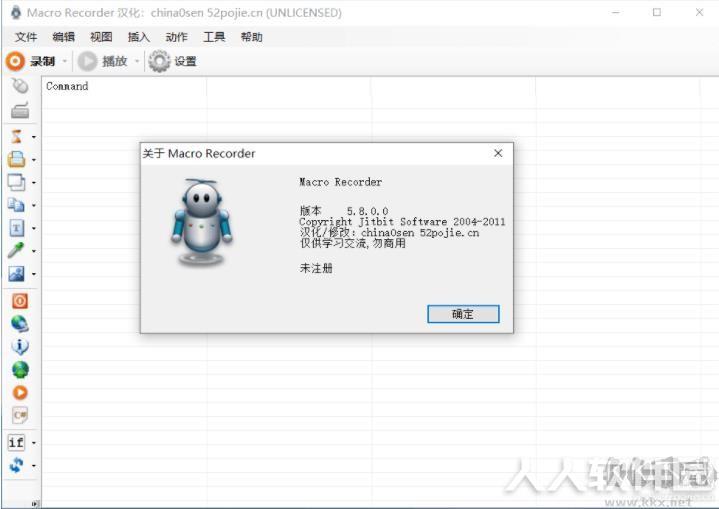Open the 动作 menu
Viewport: 719px width, 509px height.
176,37
